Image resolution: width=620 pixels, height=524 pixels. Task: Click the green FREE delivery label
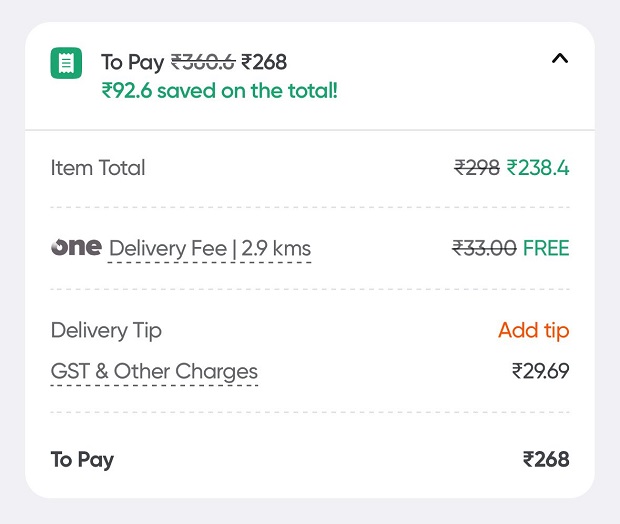tap(546, 248)
